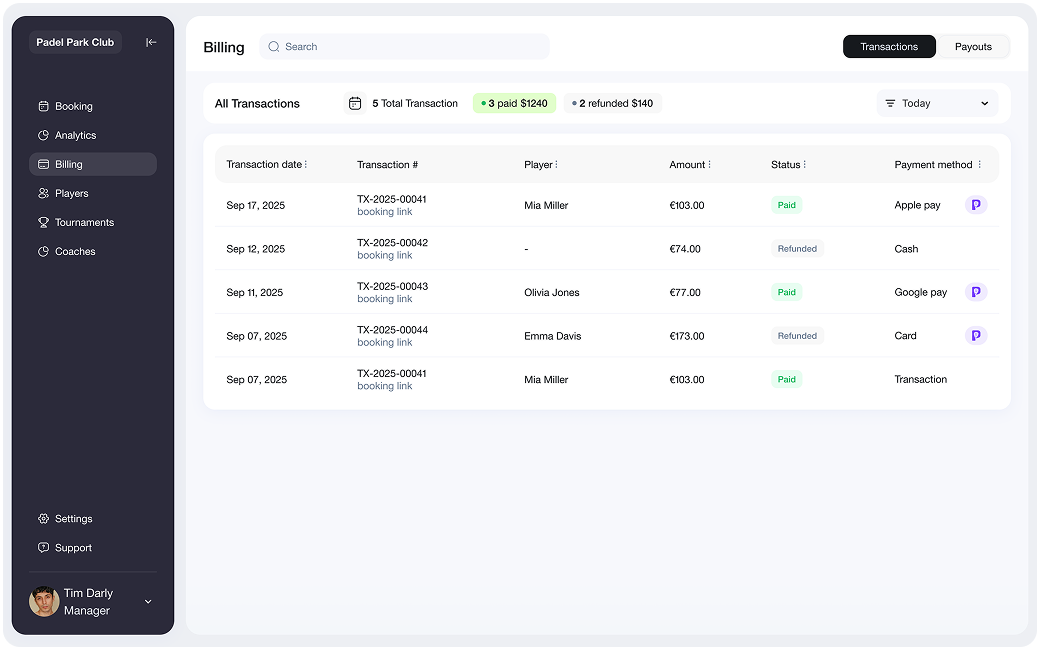Open the Tournaments trophy menu item

click(x=84, y=222)
